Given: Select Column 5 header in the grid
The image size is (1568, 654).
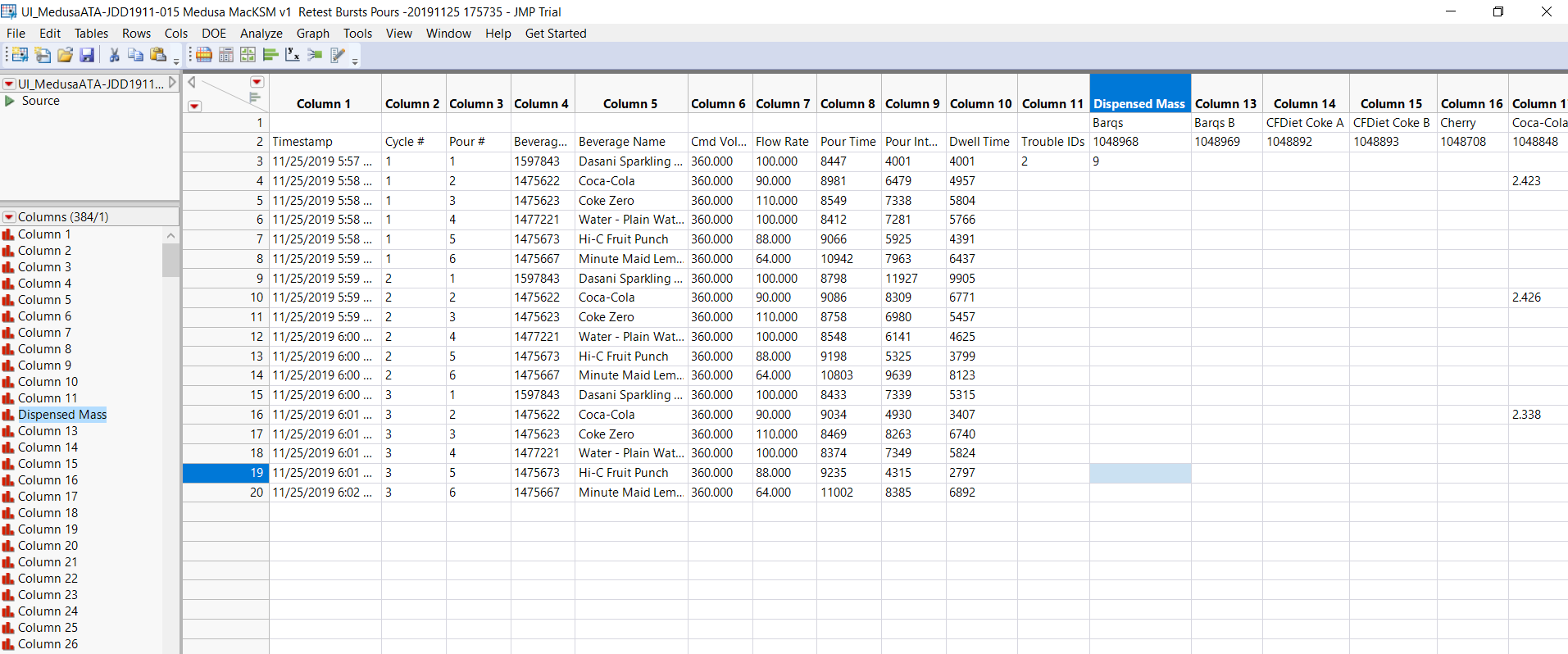Looking at the screenshot, I should (629, 104).
